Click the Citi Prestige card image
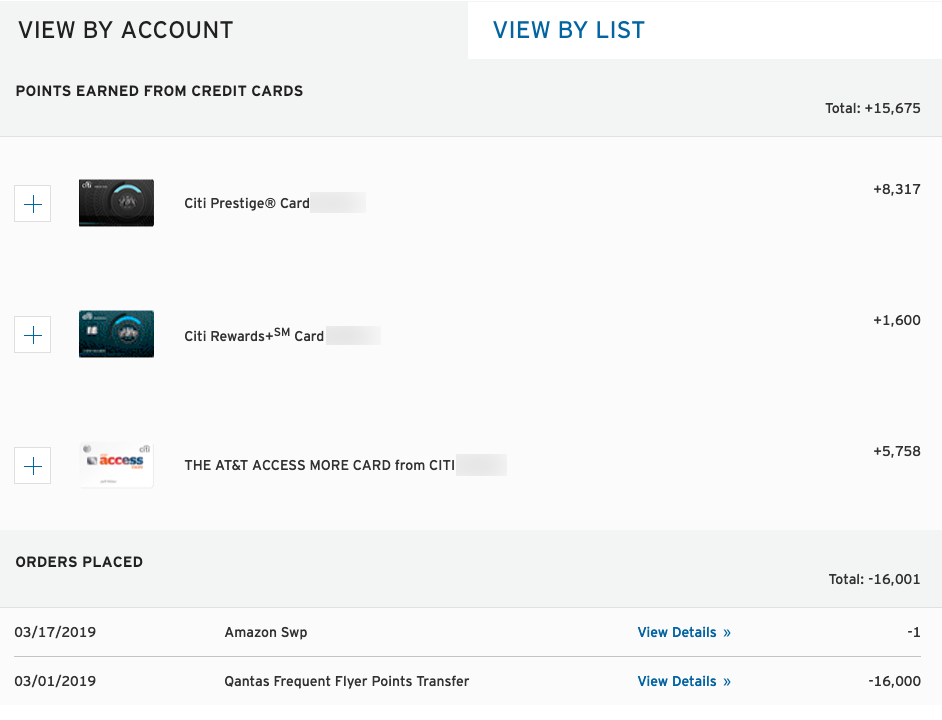Viewport: 942px width, 720px height. click(116, 203)
